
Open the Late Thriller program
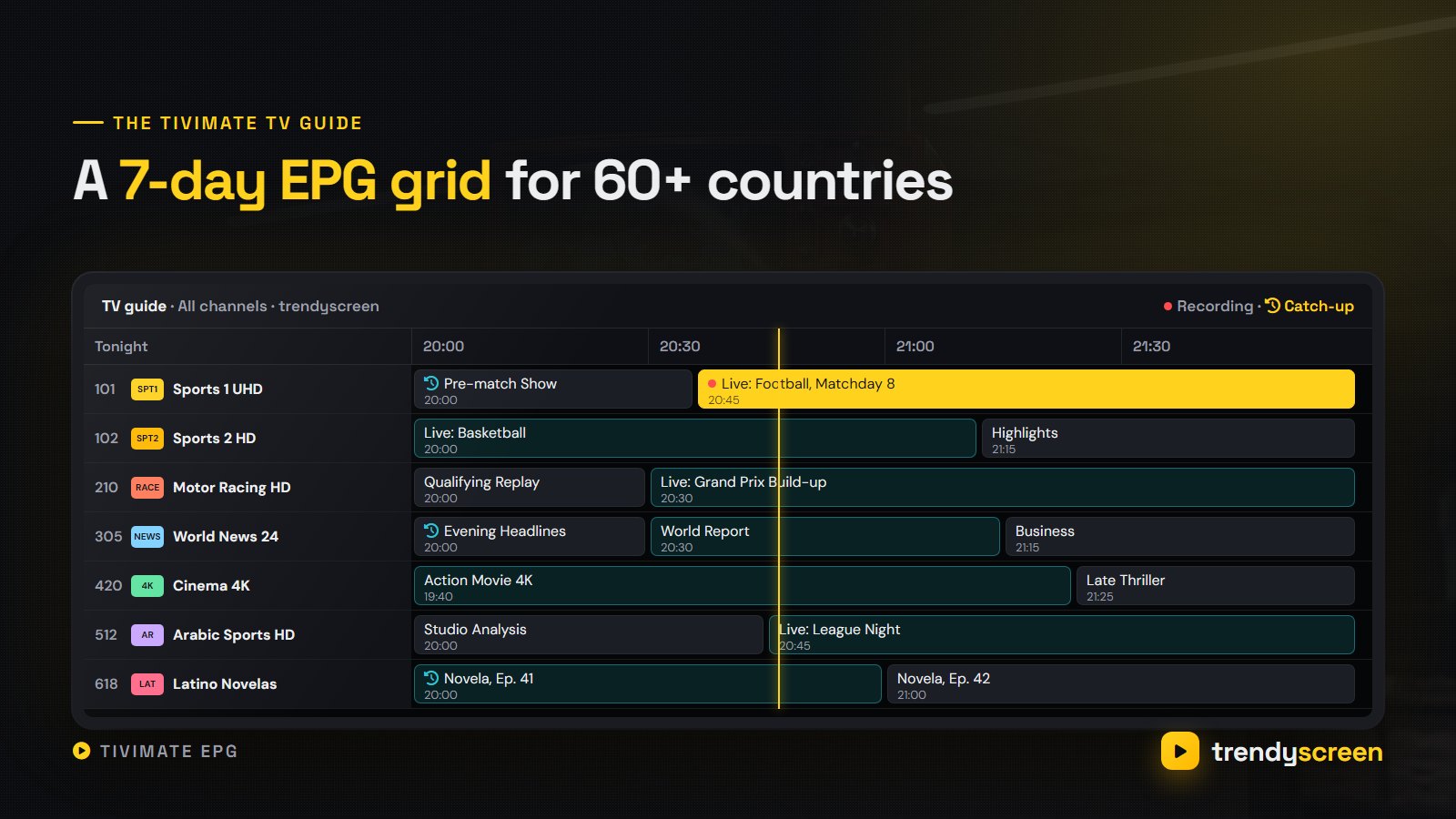(x=1216, y=586)
